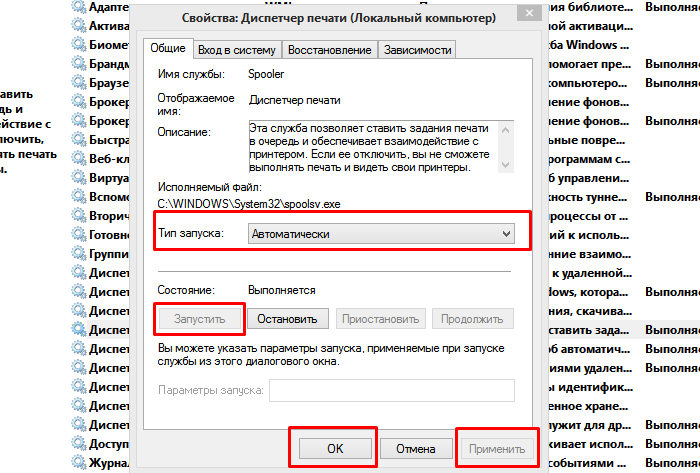Select the Журна service name in list
Viewport: 700px width, 473px height.
coord(109,463)
